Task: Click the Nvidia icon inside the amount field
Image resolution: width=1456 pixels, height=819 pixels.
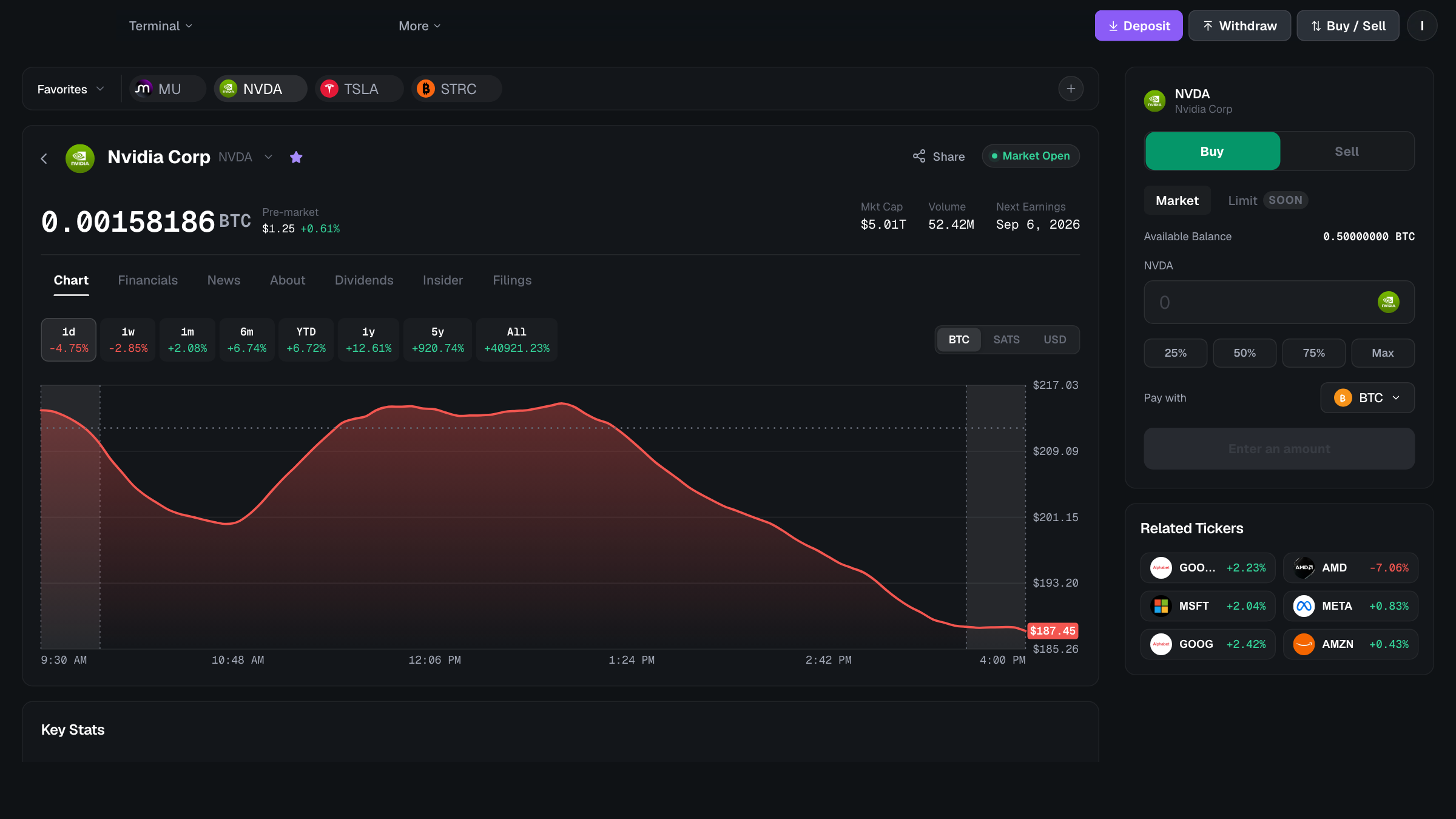Action: 1388,302
